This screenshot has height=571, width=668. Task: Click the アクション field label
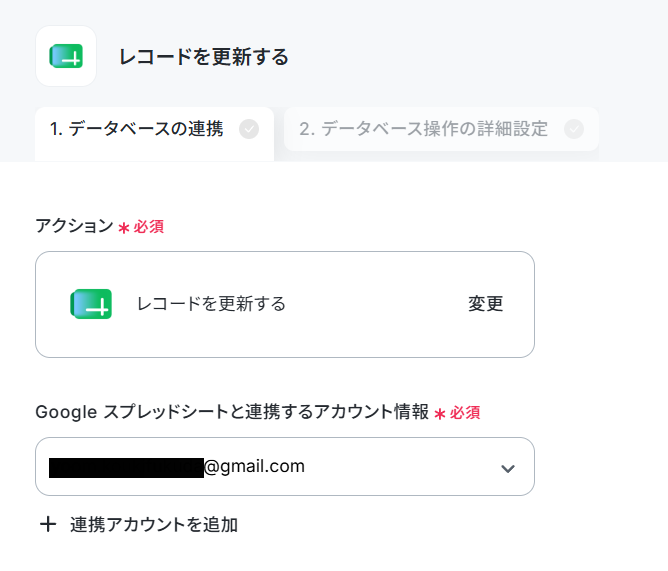click(x=74, y=225)
